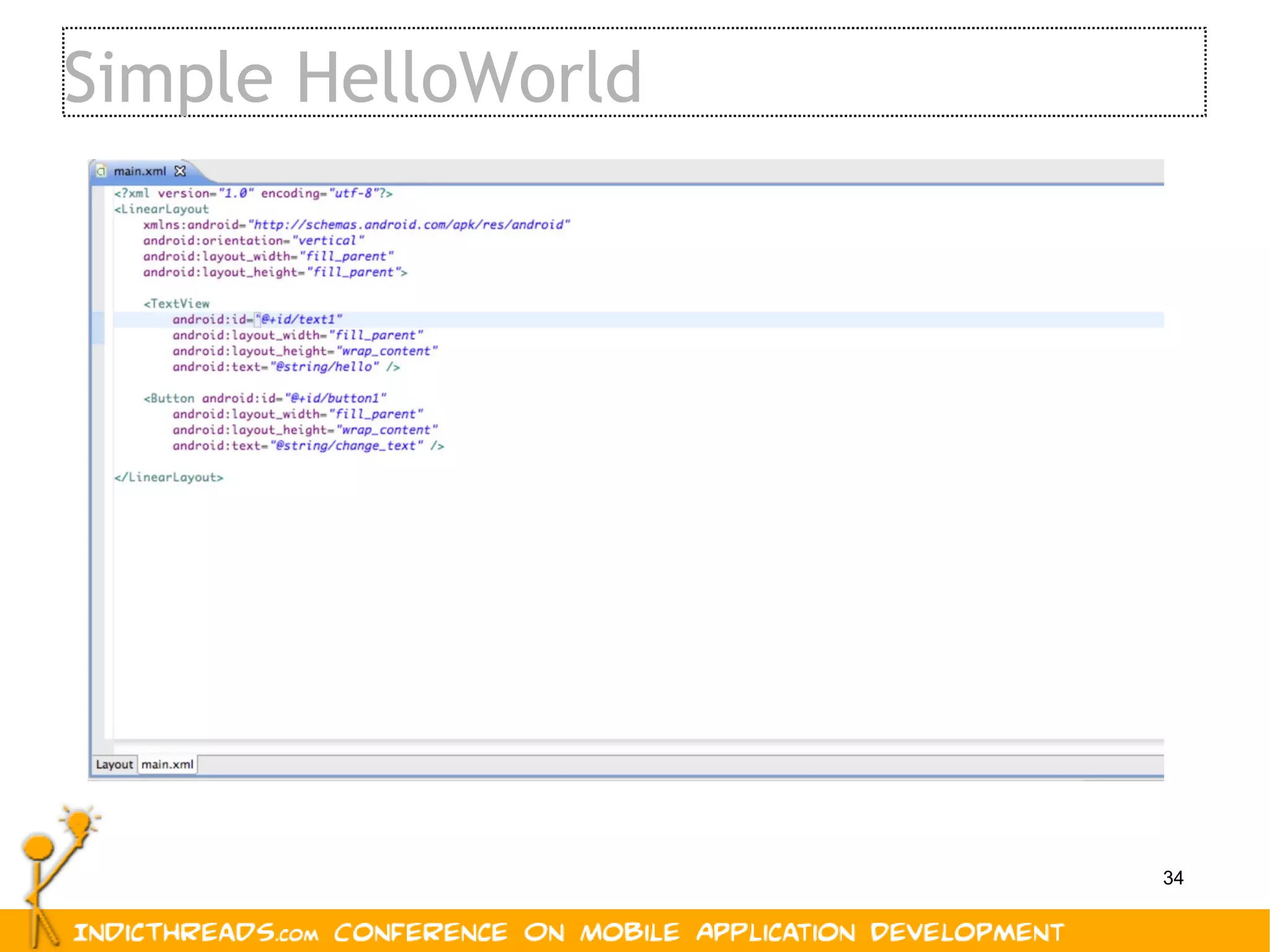Click the android:text="@string/hello" line
Screen dimensions: 1270x952
click(x=286, y=367)
